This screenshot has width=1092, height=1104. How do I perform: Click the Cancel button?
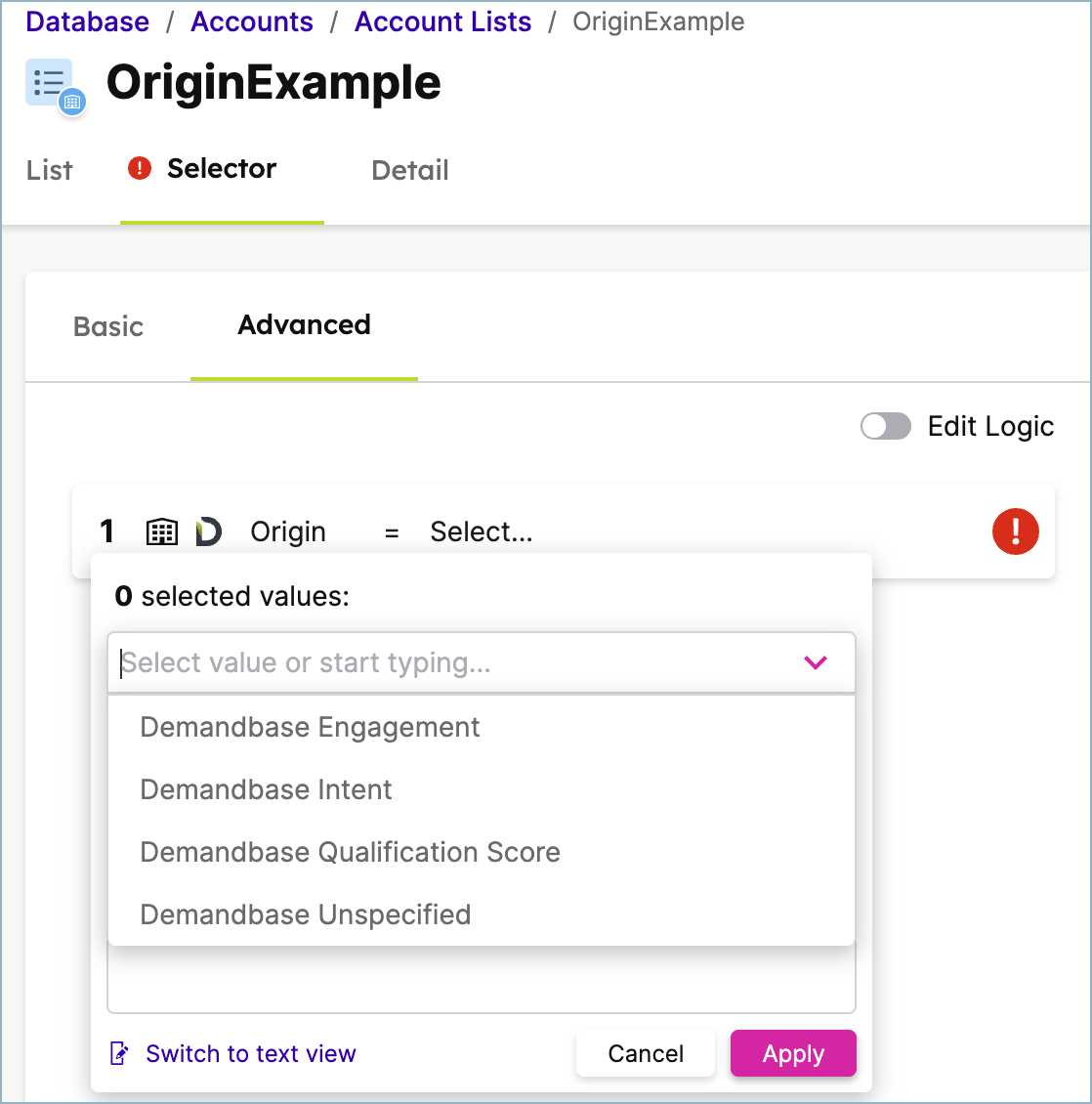click(646, 1053)
